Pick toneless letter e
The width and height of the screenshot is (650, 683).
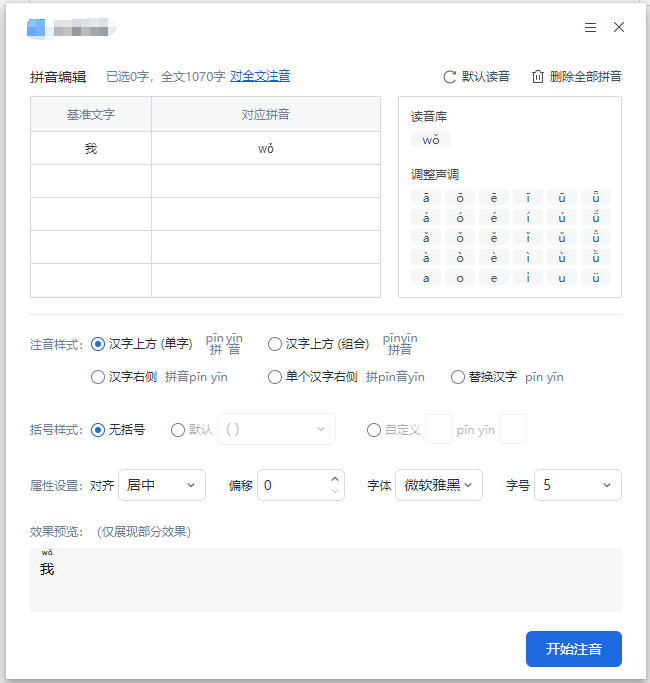(494, 277)
